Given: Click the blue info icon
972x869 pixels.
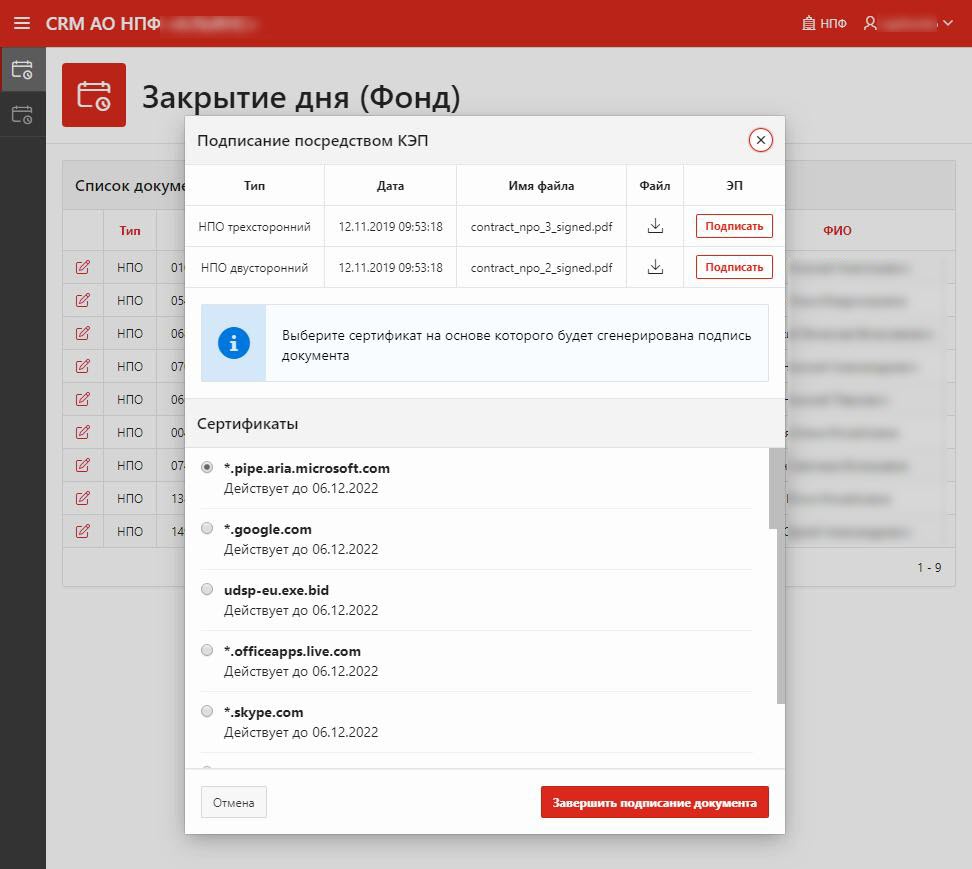Looking at the screenshot, I should [234, 343].
